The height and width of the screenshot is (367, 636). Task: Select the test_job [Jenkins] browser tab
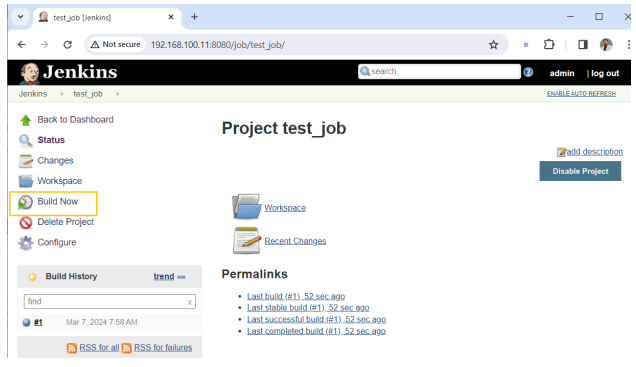coord(107,17)
